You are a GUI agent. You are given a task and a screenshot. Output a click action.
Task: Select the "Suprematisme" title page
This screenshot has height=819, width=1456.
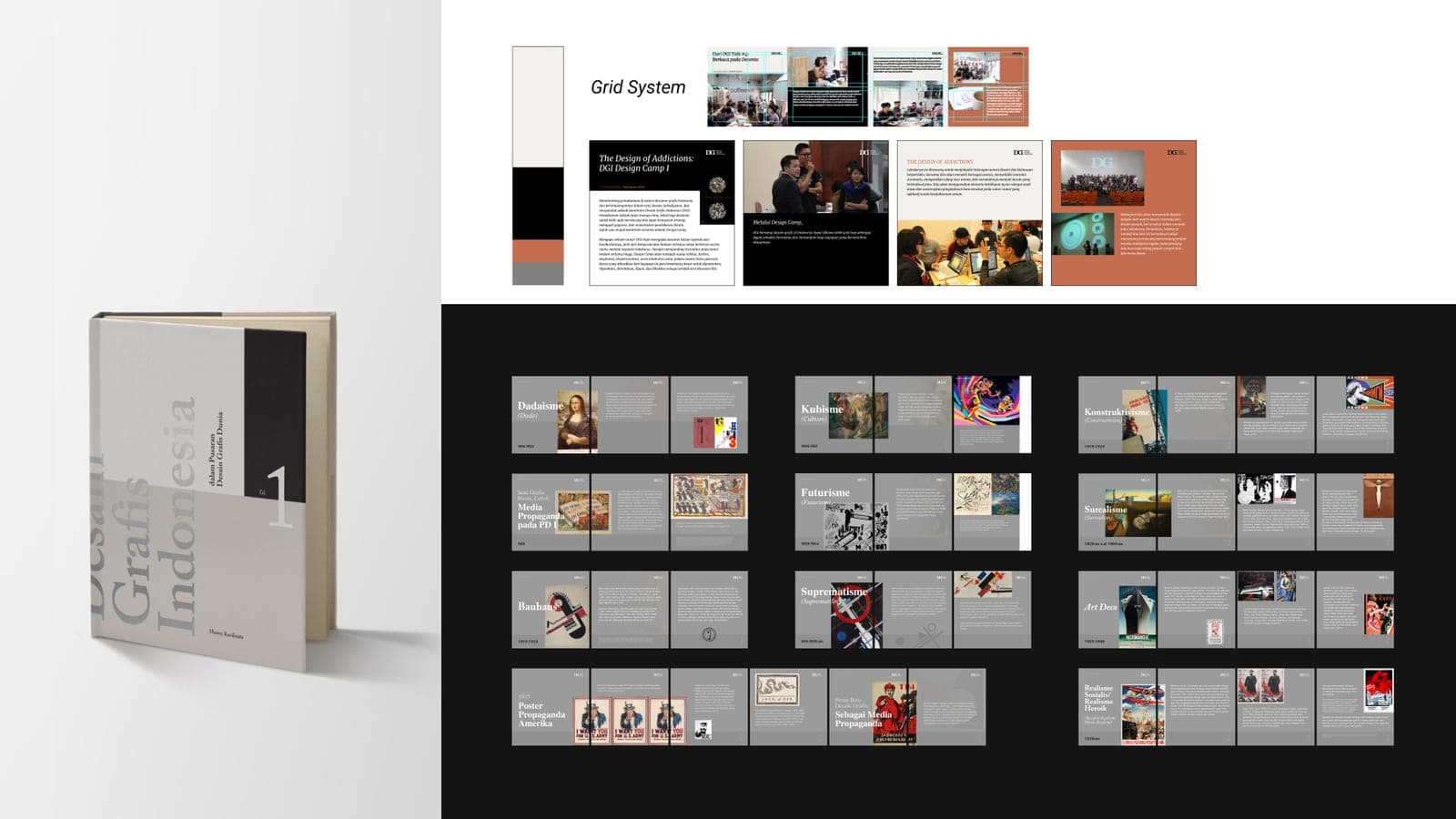point(834,610)
